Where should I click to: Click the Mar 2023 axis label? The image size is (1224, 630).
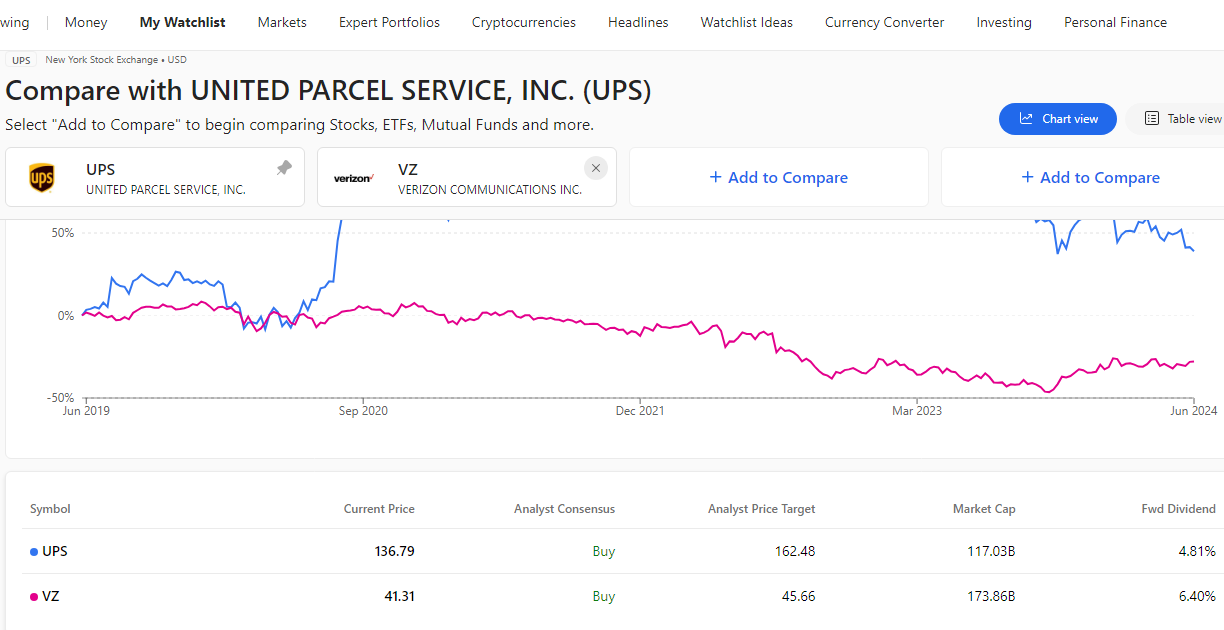[917, 410]
